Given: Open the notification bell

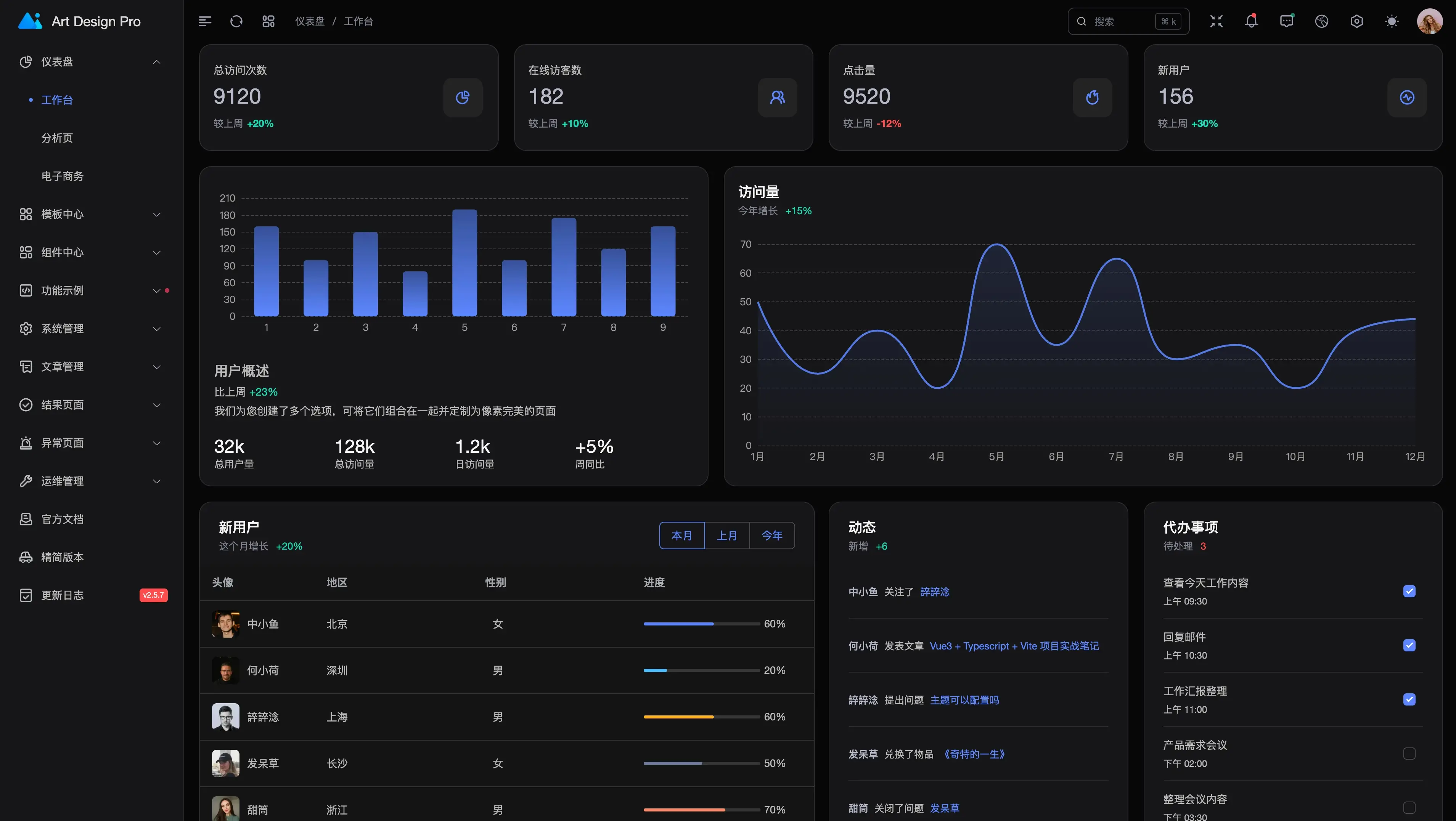Looking at the screenshot, I should (1251, 21).
